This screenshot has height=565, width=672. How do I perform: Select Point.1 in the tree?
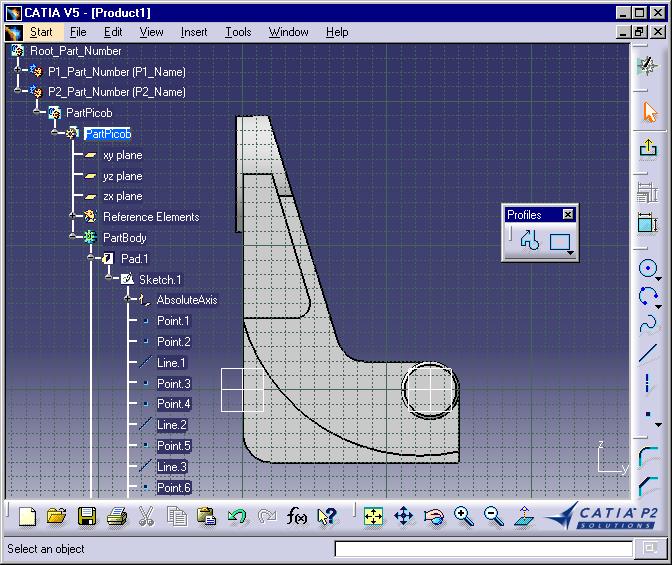point(173,321)
